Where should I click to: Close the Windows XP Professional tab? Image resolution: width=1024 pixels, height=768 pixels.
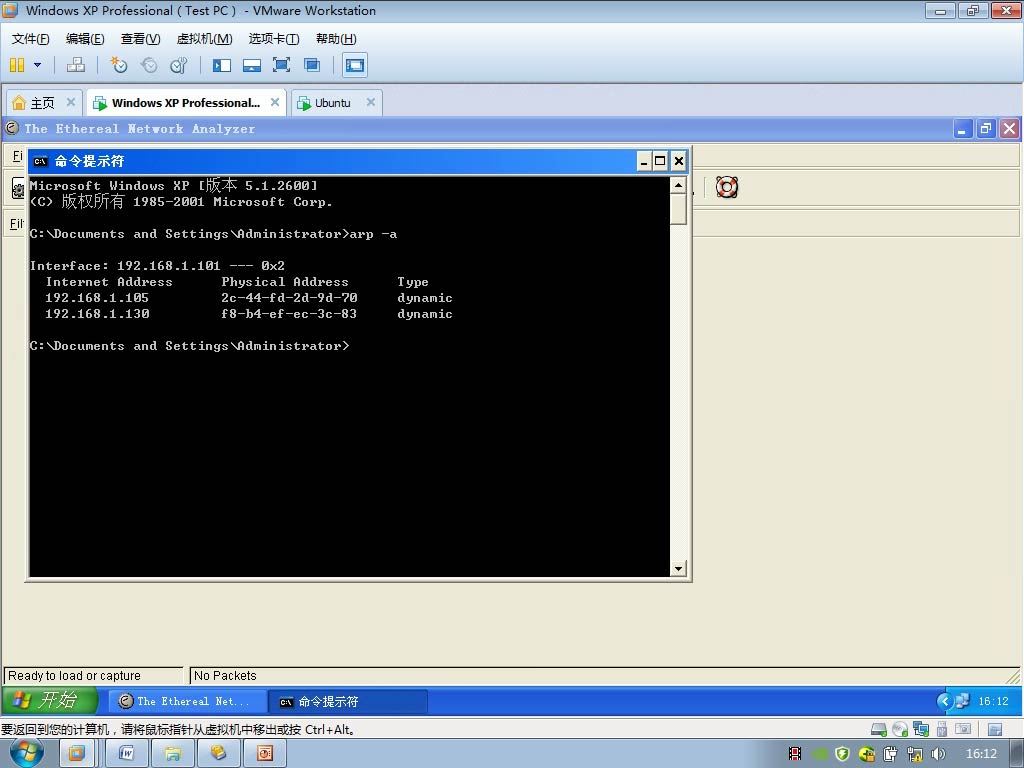(275, 102)
